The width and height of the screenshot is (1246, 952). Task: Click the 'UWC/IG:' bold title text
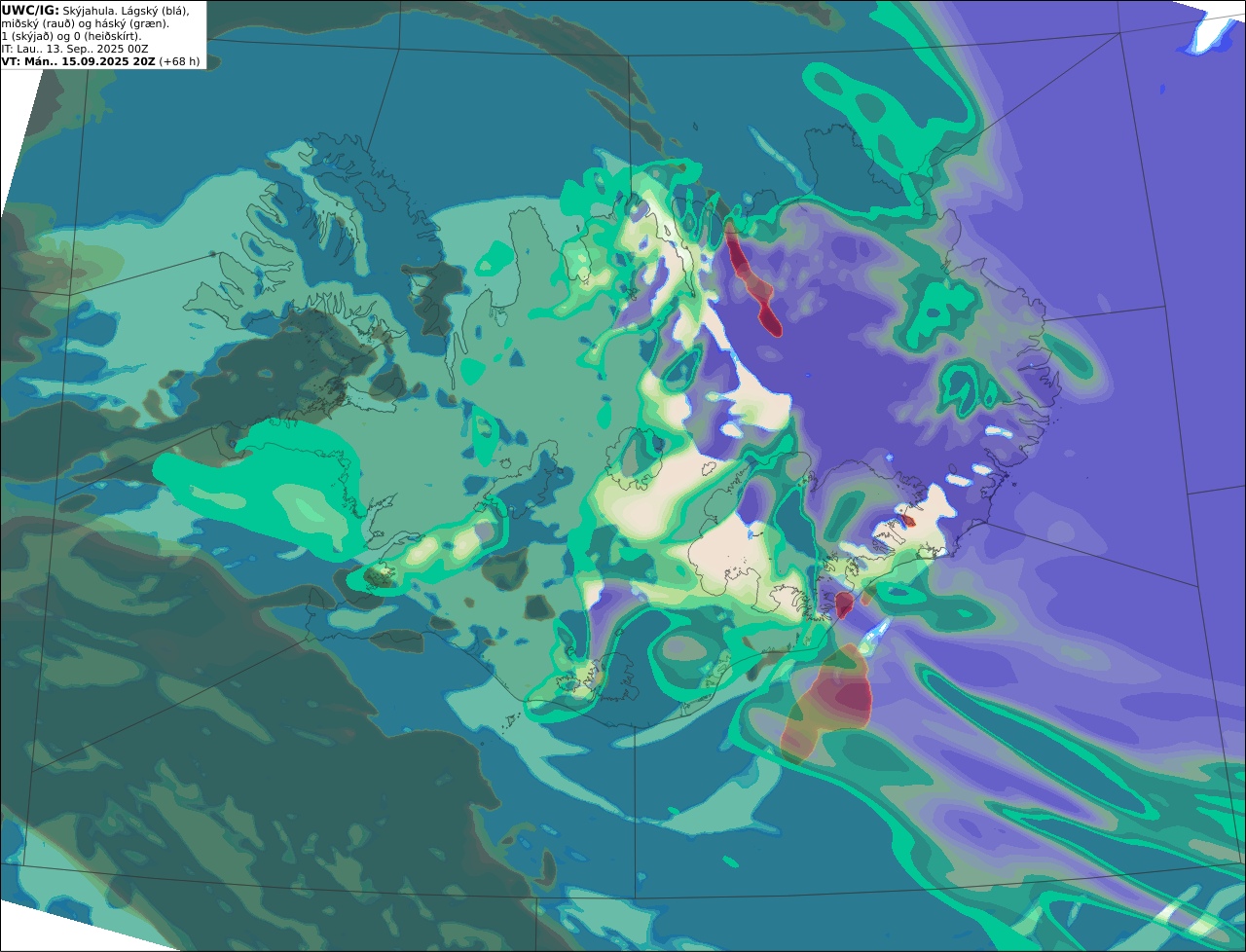click(x=30, y=10)
